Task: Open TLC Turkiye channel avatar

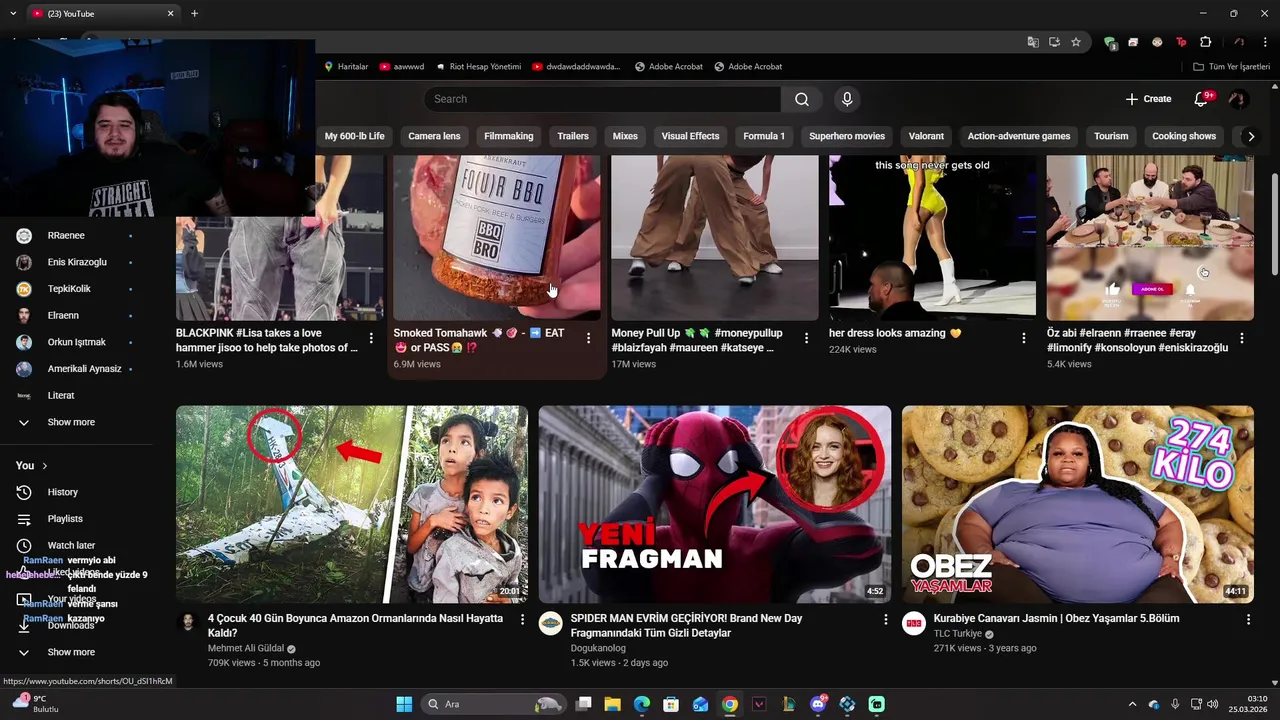Action: pos(913,624)
